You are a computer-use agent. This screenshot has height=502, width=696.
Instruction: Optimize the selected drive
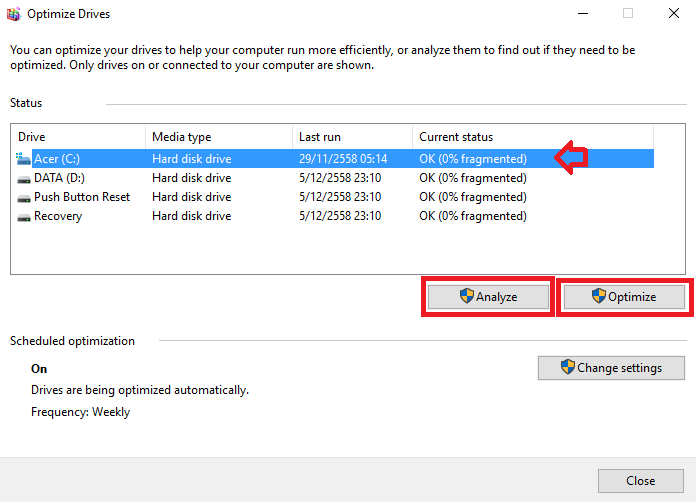624,297
